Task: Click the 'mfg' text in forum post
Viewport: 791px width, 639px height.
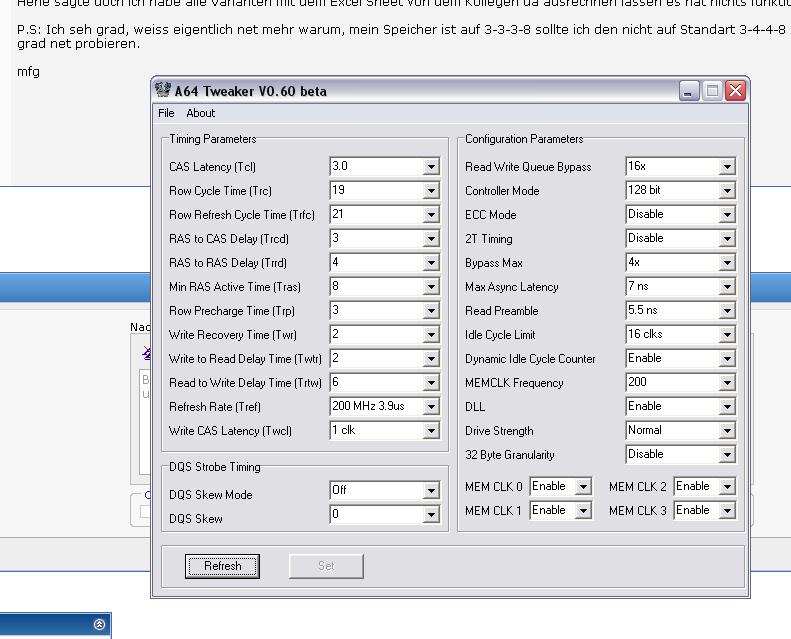Action: pos(28,72)
